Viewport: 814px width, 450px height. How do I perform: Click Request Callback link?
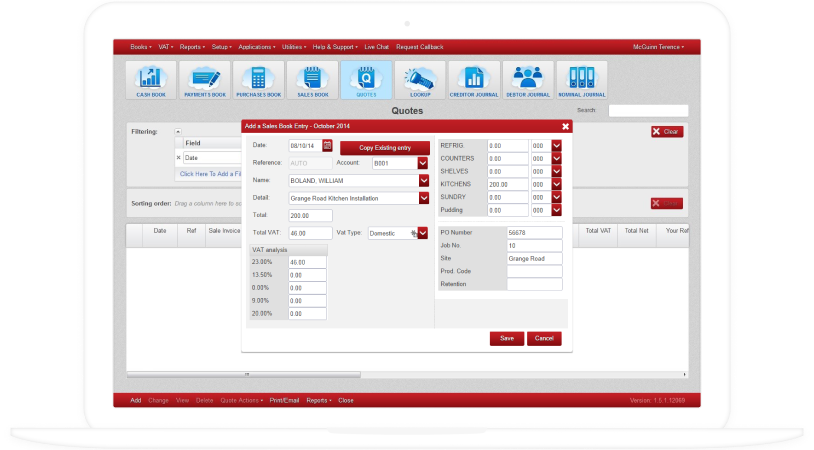coord(419,47)
